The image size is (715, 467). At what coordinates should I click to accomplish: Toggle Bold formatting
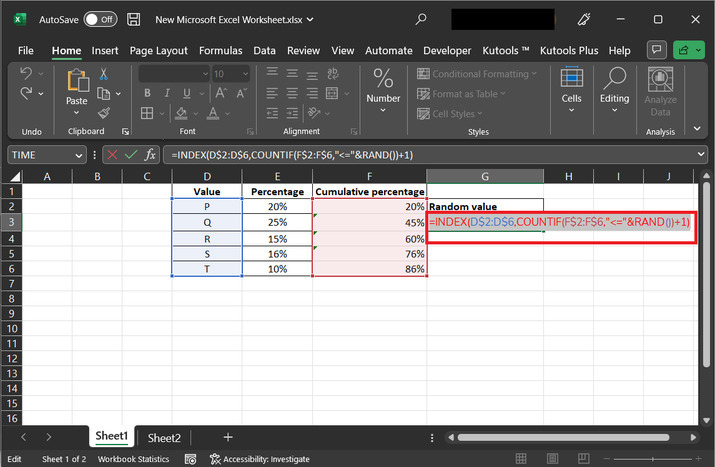click(x=146, y=94)
